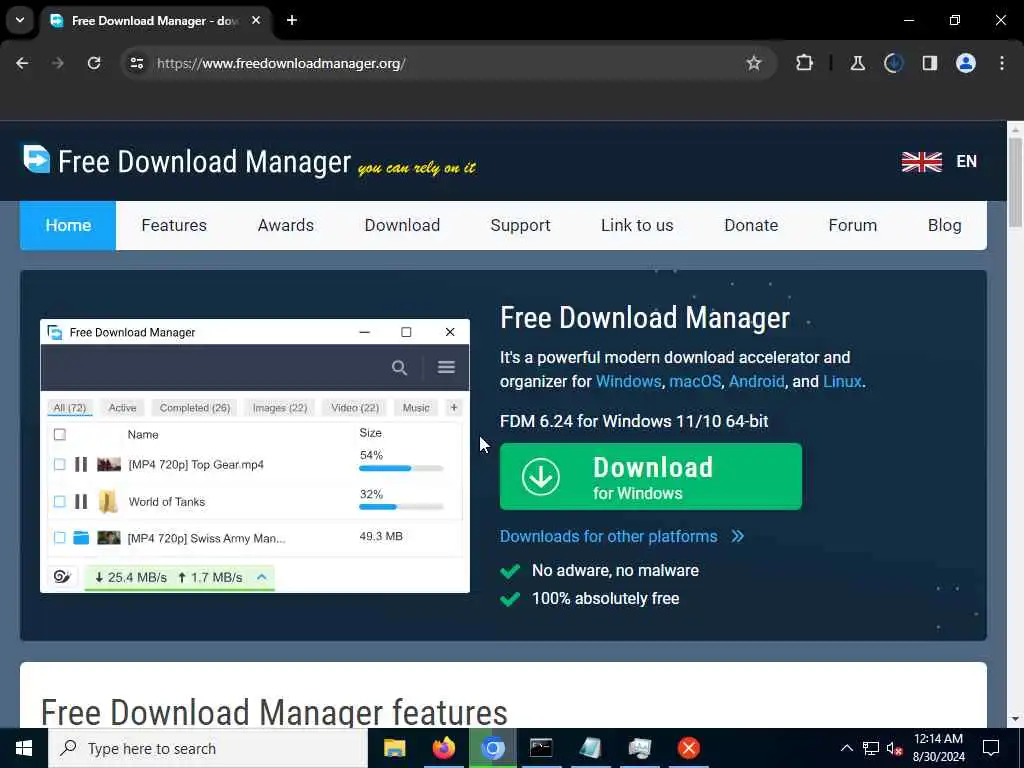Click the World of Tanks 32% progress bar
This screenshot has width=1024, height=768.
[401, 507]
